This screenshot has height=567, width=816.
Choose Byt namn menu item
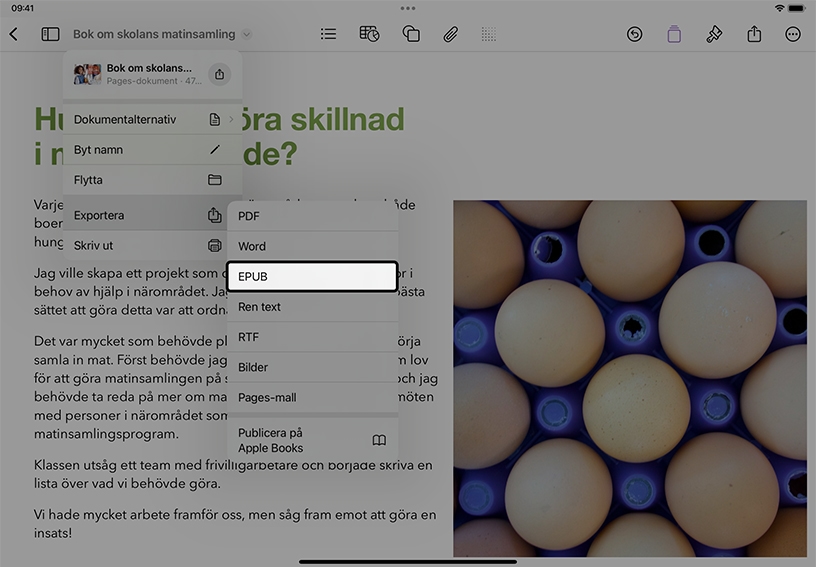pos(152,150)
